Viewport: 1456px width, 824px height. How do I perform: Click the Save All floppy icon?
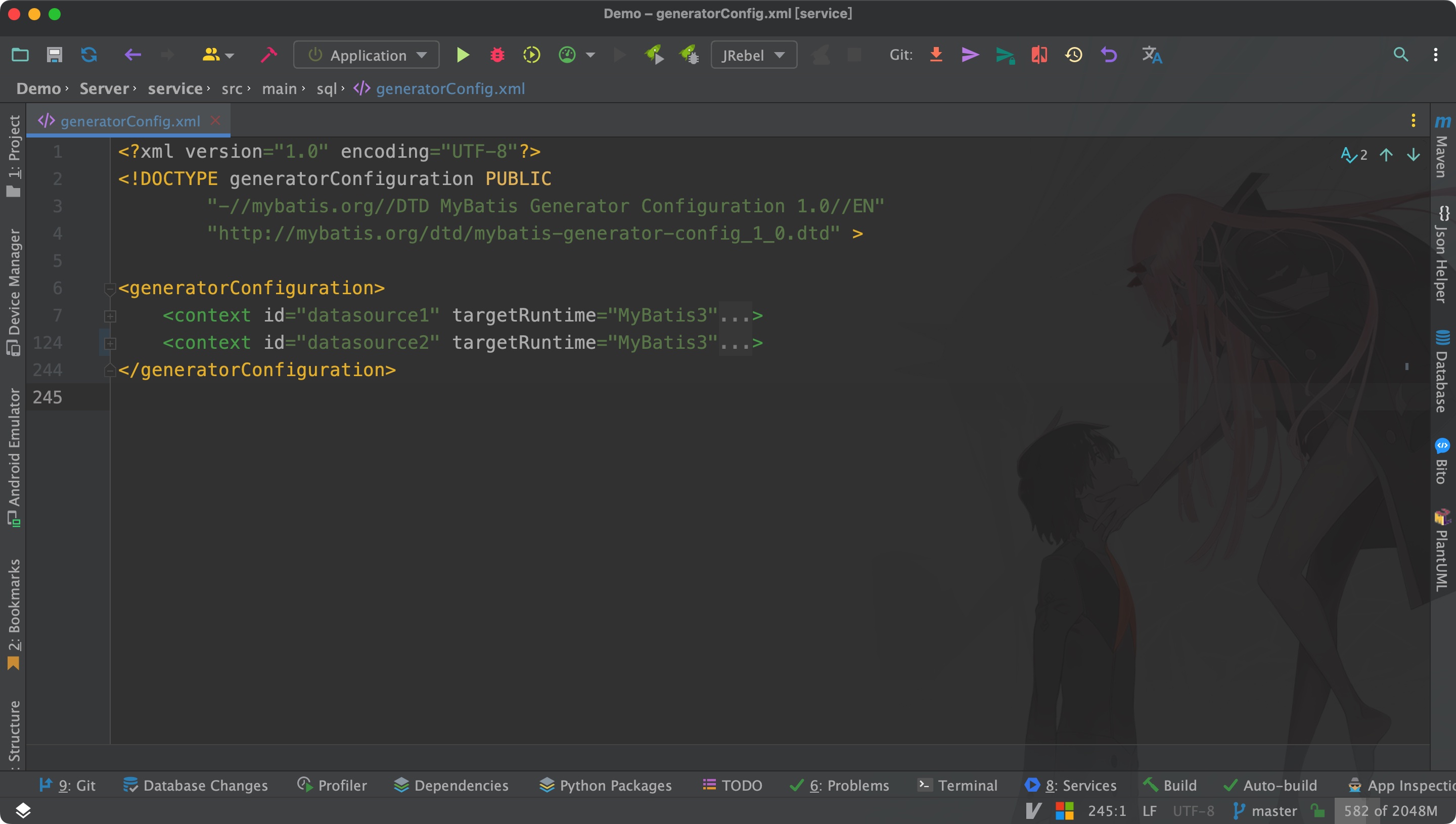pyautogui.click(x=54, y=55)
